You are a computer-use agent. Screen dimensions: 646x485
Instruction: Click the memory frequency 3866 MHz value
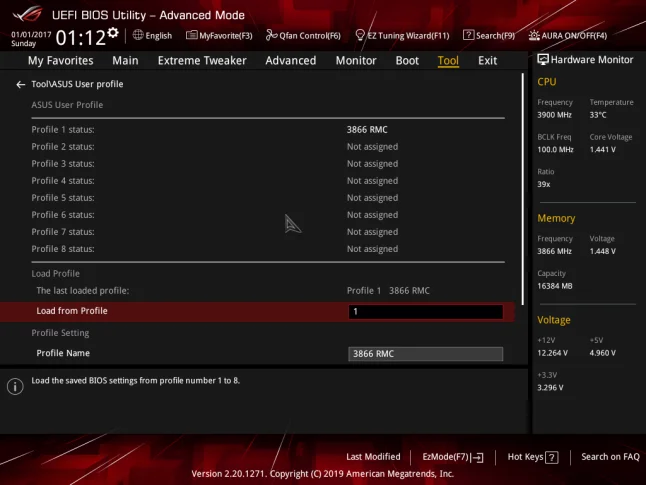555,251
